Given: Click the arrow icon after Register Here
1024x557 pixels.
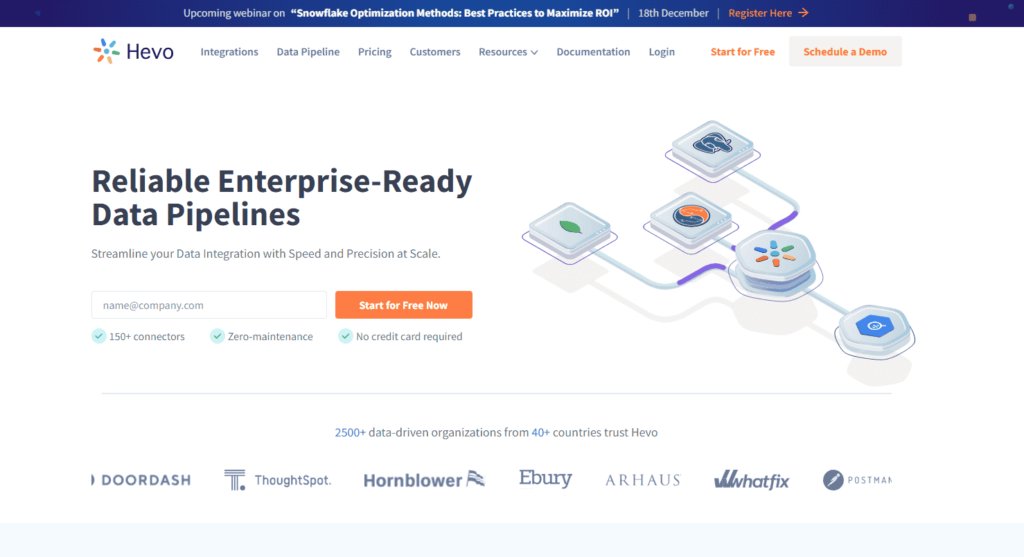Looking at the screenshot, I should pyautogui.click(x=803, y=13).
